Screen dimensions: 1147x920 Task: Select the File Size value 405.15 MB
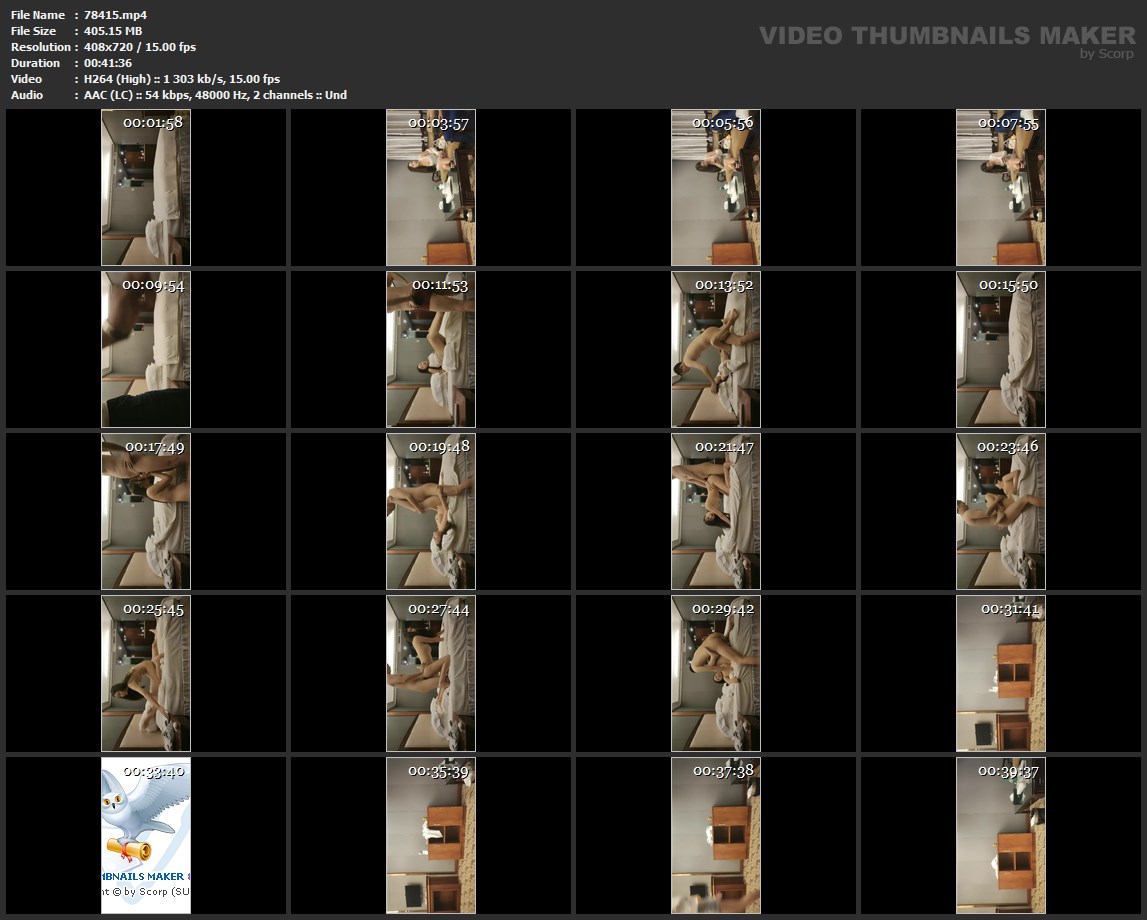[x=113, y=31]
